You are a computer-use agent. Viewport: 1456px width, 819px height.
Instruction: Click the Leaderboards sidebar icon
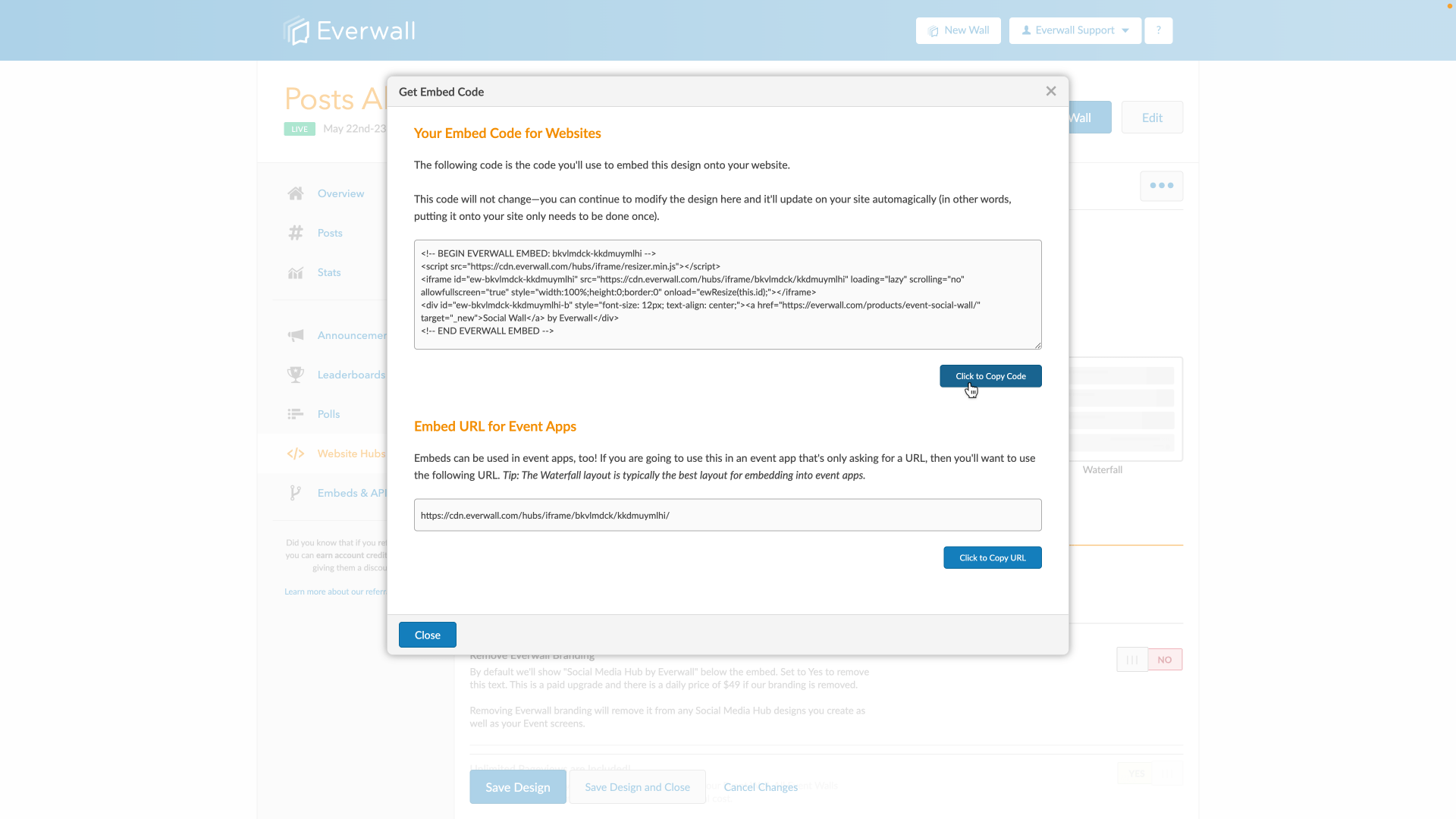pos(296,375)
